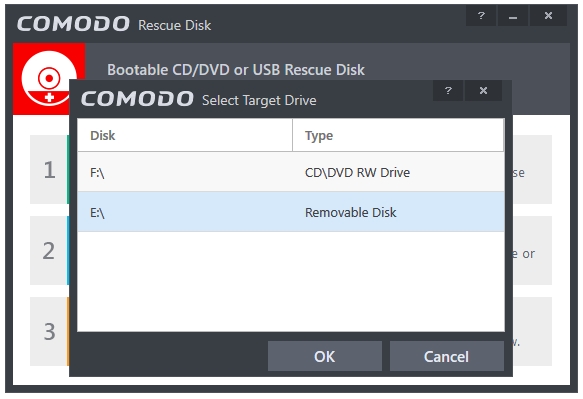Click empty area of the drive list
The width and height of the screenshot is (583, 399).
pos(291,281)
